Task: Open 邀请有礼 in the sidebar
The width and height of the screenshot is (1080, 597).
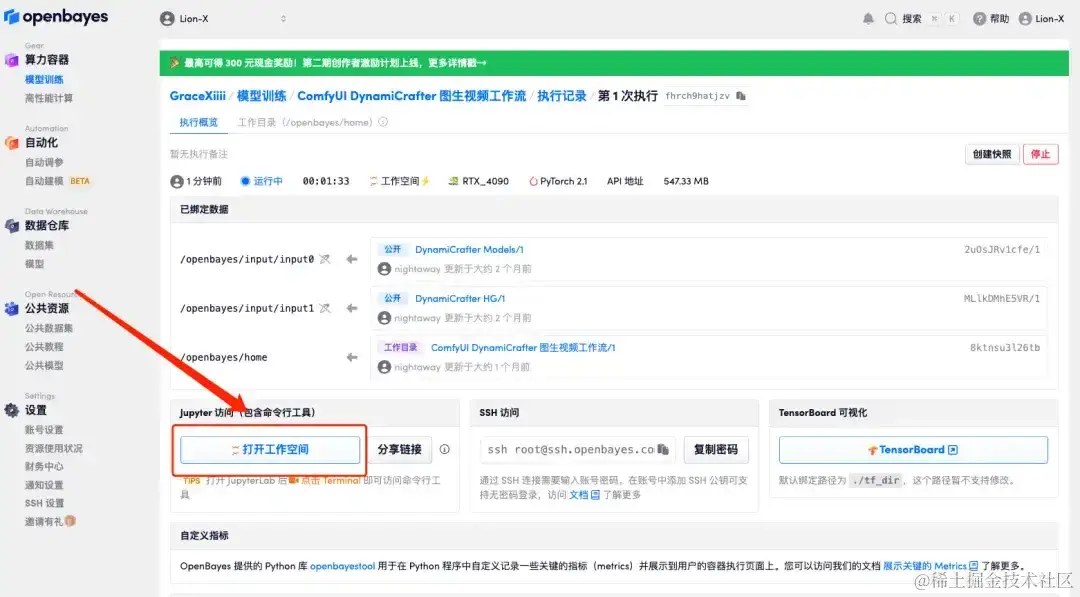Action: pos(50,521)
